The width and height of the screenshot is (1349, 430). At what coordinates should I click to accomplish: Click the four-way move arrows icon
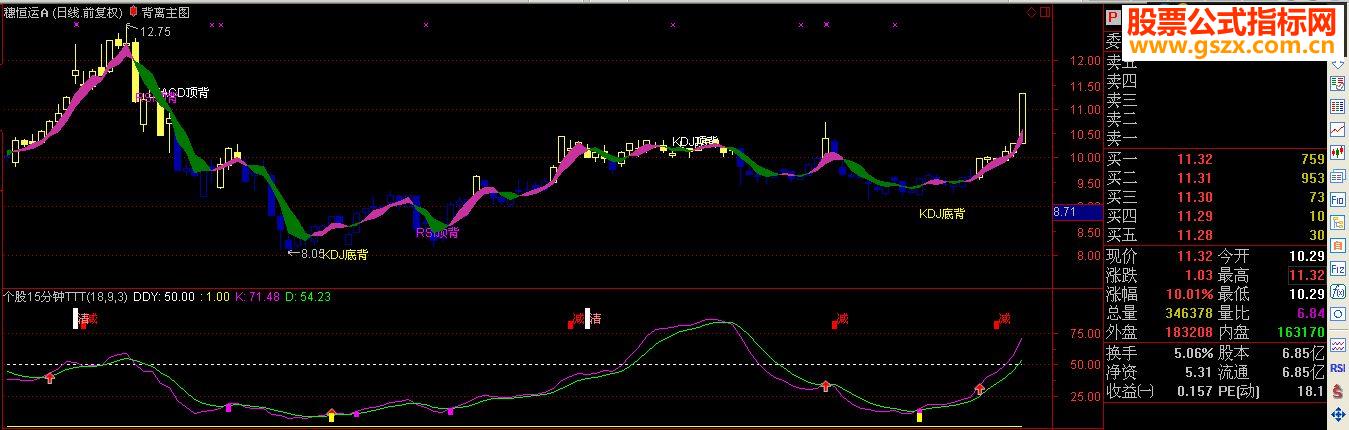pyautogui.click(x=1337, y=413)
